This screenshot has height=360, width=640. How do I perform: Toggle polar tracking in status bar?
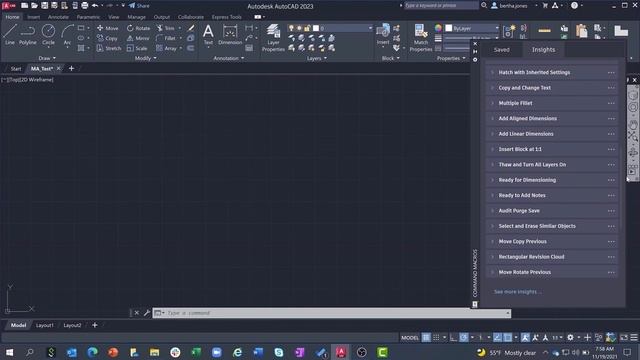[x=464, y=338]
